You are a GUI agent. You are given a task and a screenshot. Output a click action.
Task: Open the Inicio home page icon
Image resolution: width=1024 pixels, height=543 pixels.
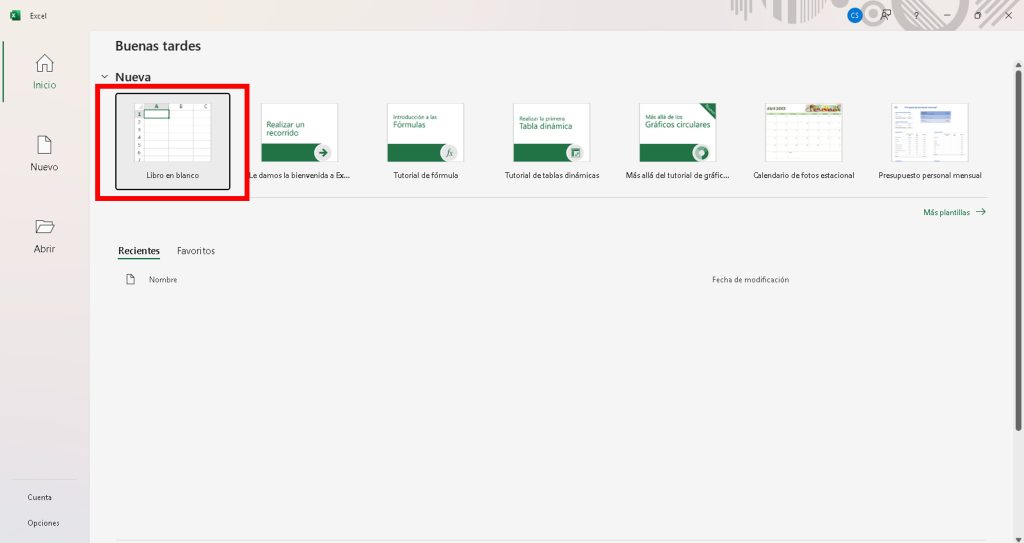pos(44,65)
